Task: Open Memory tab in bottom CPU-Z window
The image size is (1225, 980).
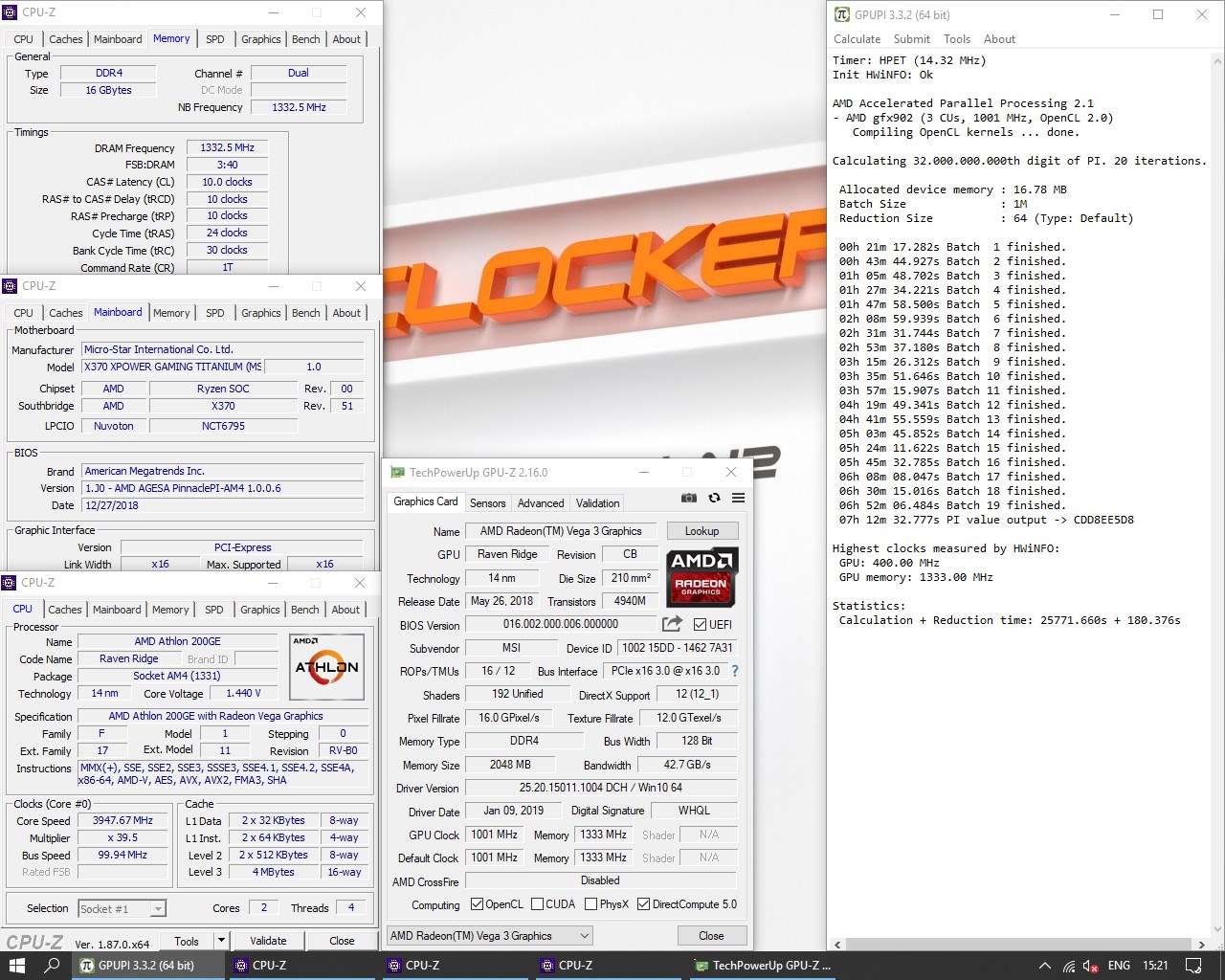Action: tap(170, 610)
